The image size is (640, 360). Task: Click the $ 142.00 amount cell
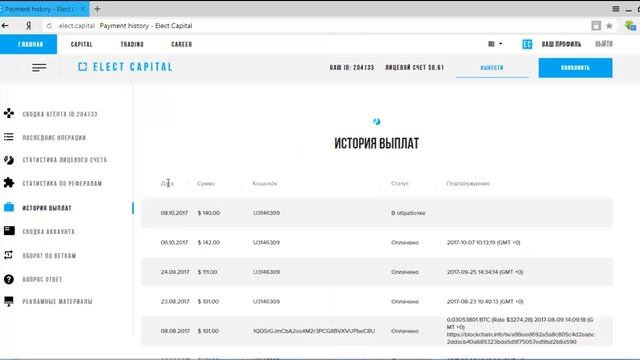tap(209, 242)
